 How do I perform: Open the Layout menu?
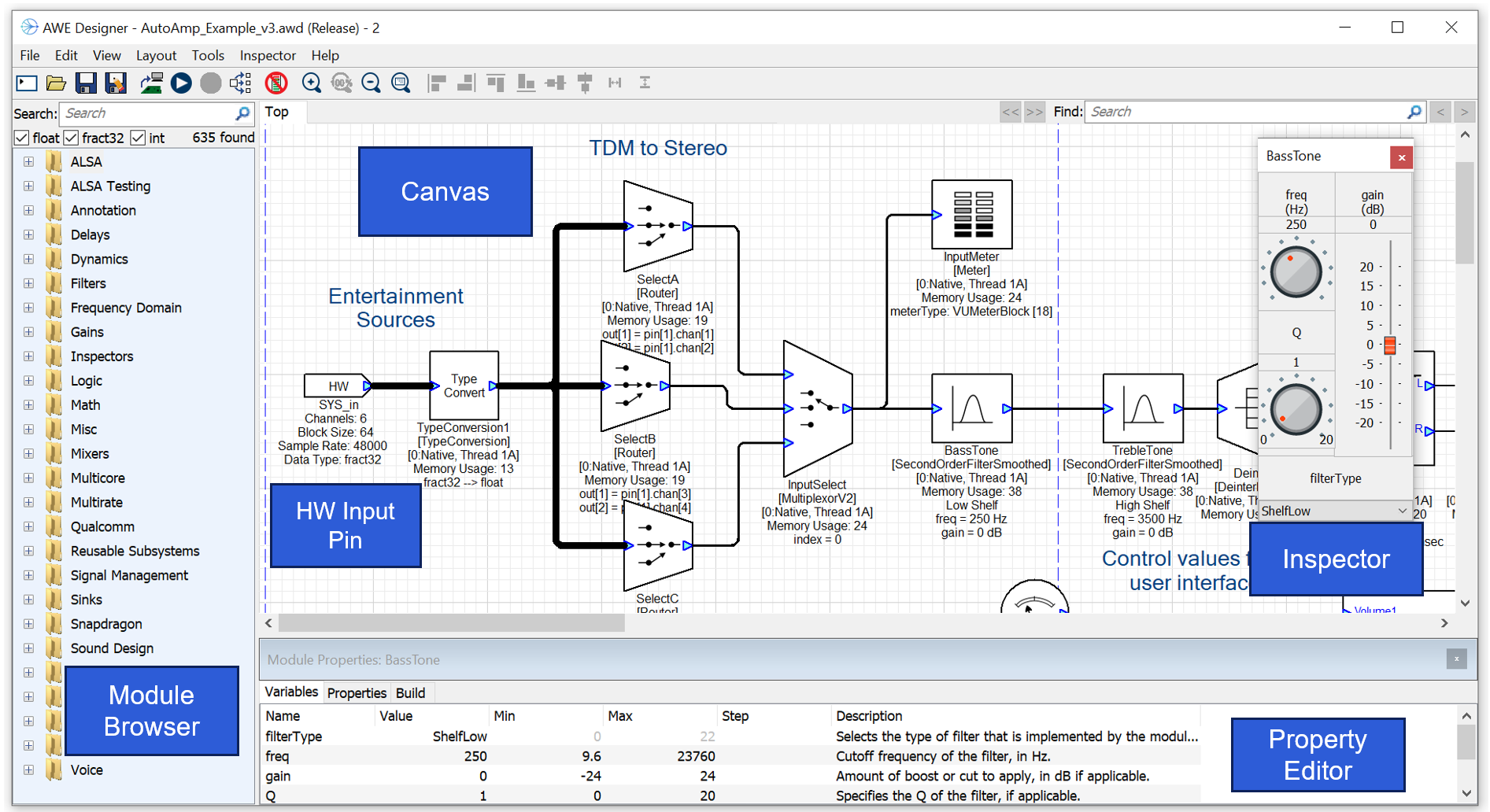click(x=156, y=55)
